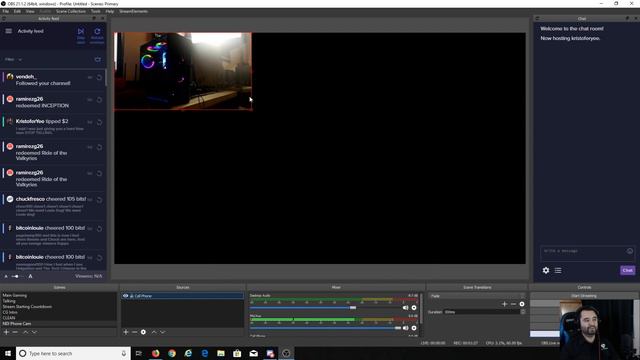Click the Mixer panel scrollbar
The height and width of the screenshot is (360, 640).
coord(422,309)
